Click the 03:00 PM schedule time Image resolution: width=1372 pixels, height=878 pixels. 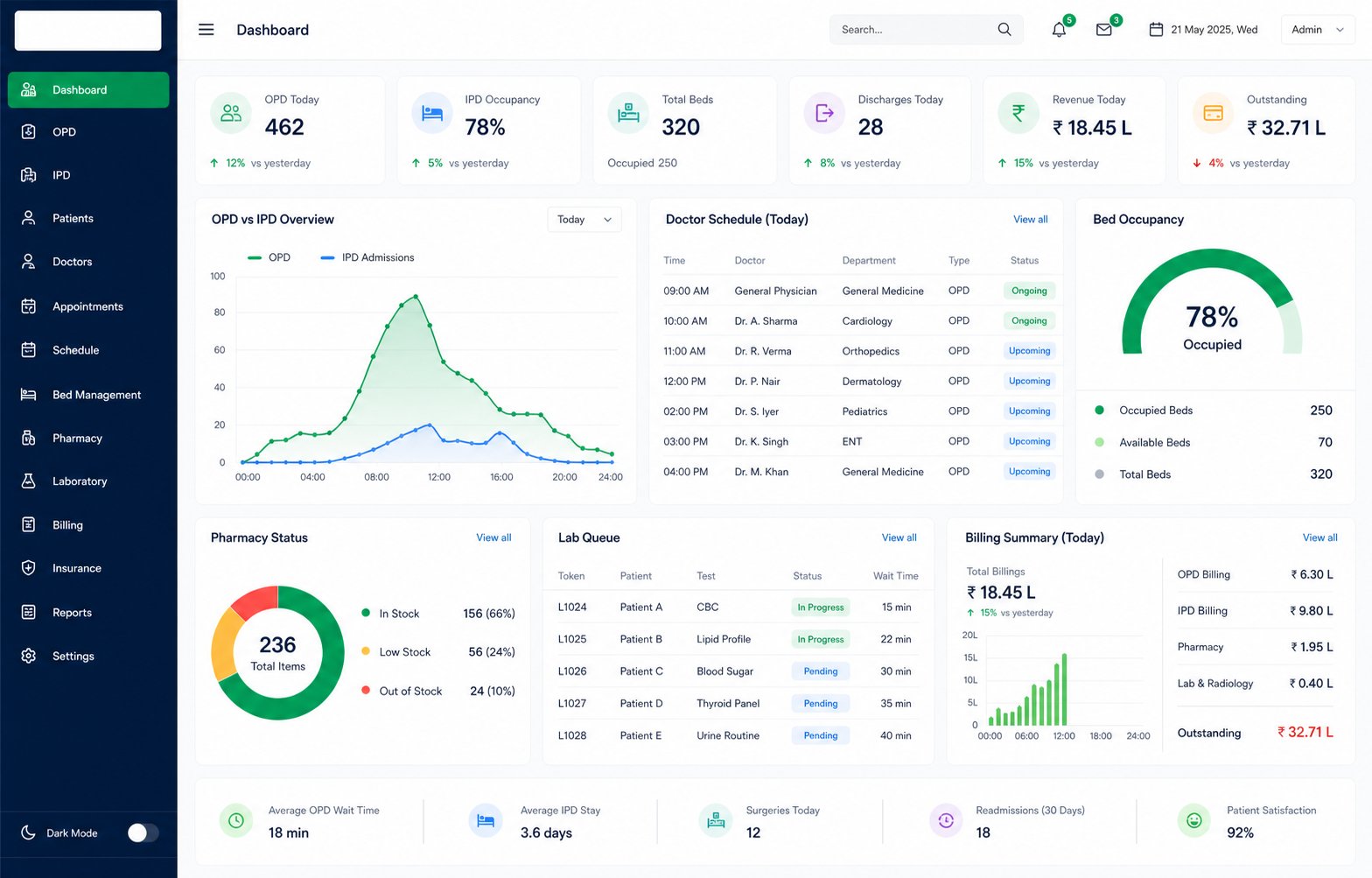(685, 441)
